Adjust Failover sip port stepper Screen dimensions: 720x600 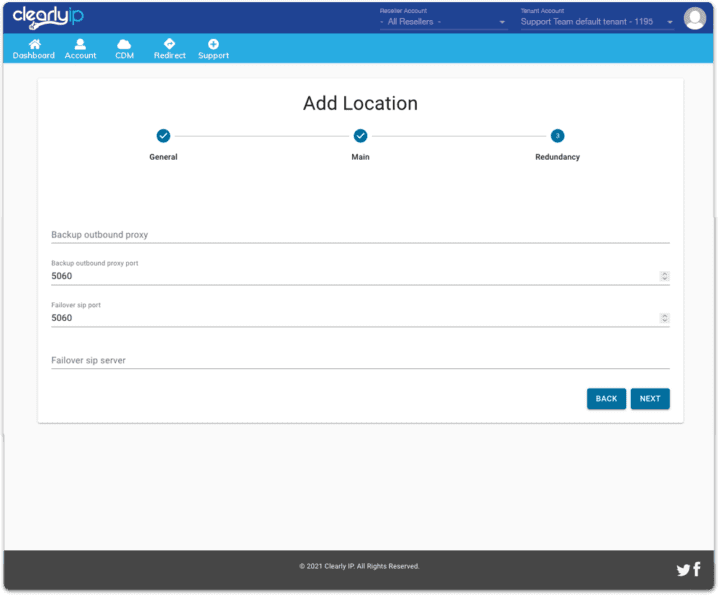(x=664, y=318)
